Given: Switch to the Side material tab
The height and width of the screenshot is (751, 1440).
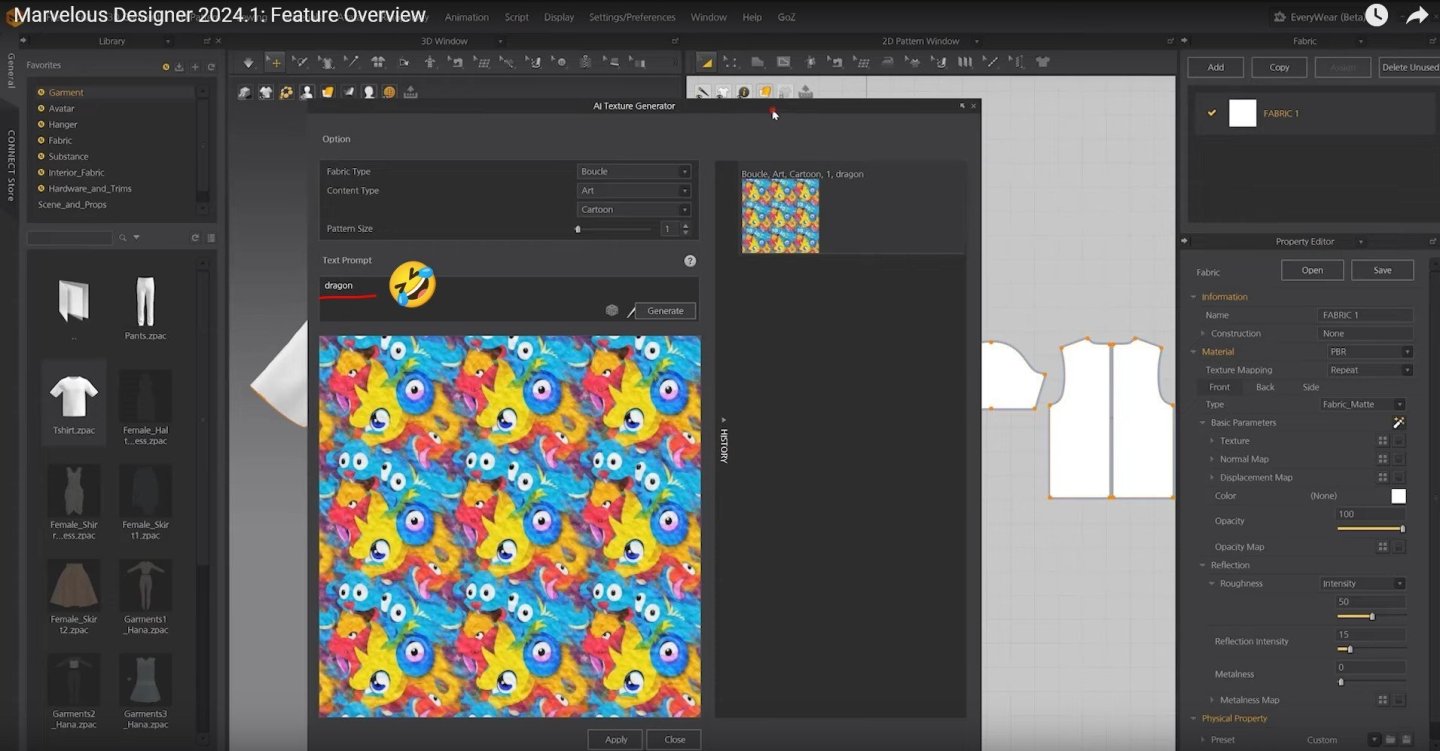Looking at the screenshot, I should click(1310, 387).
